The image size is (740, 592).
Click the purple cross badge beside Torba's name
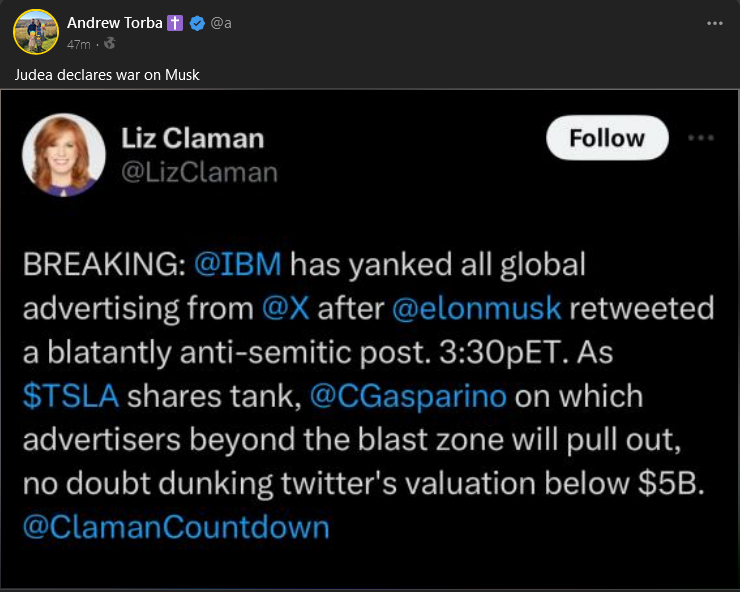[175, 23]
